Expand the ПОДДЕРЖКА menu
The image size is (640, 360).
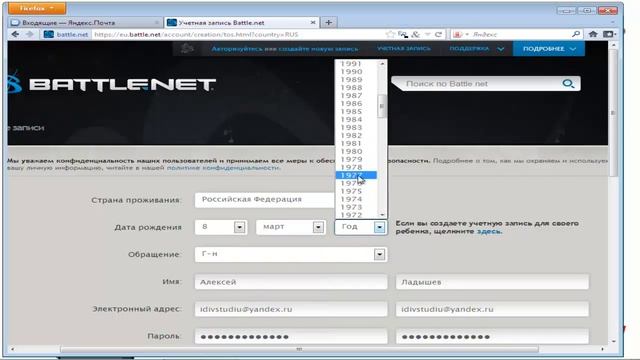476,49
